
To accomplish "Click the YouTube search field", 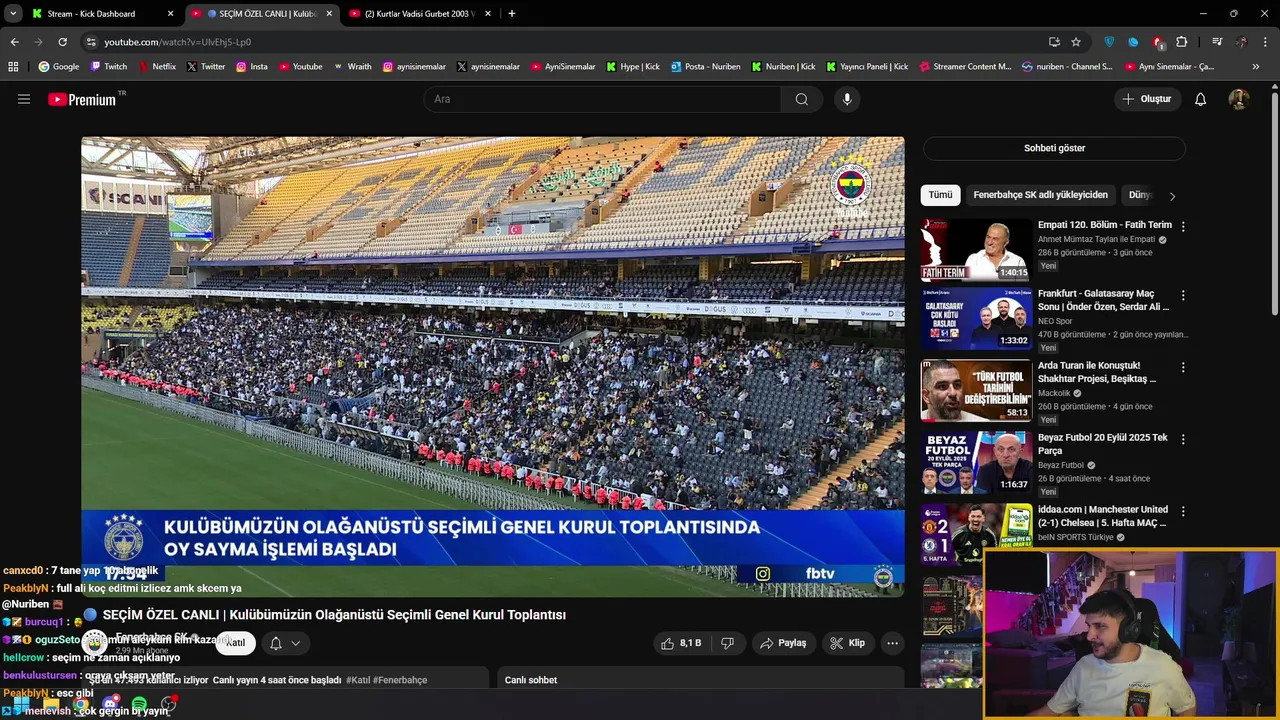I will tap(602, 99).
